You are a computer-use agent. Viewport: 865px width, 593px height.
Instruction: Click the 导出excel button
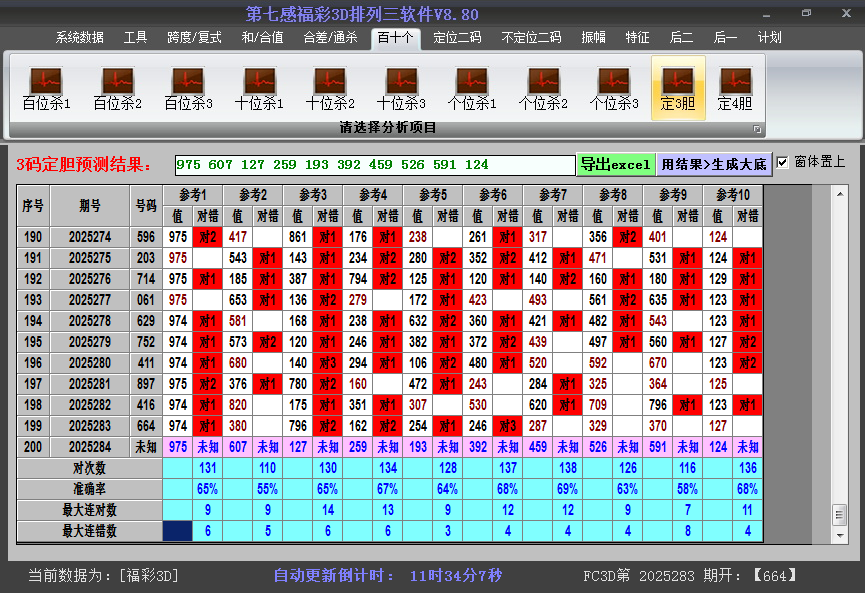pyautogui.click(x=615, y=164)
